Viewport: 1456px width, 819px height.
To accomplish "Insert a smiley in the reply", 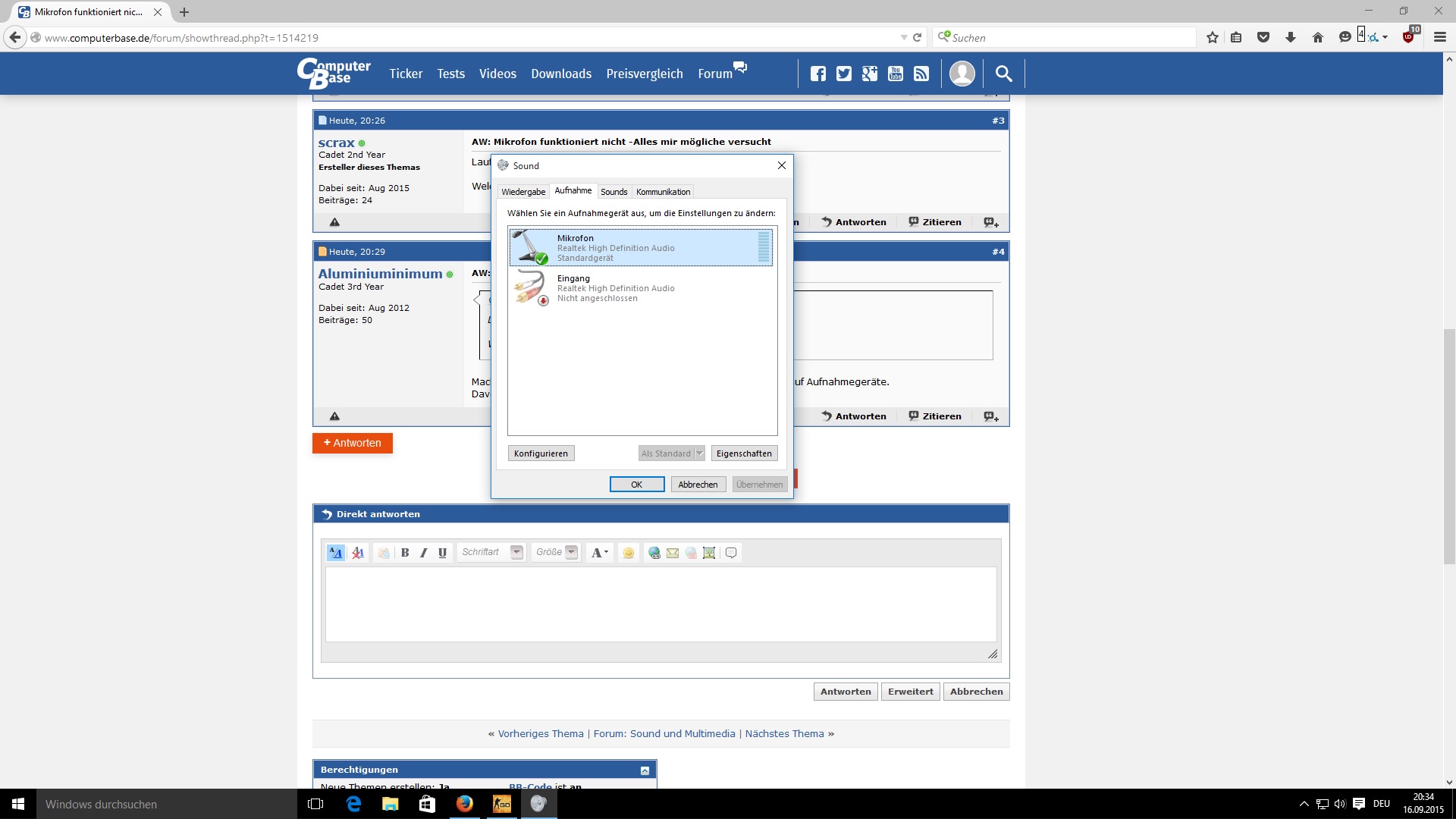I will (x=629, y=553).
